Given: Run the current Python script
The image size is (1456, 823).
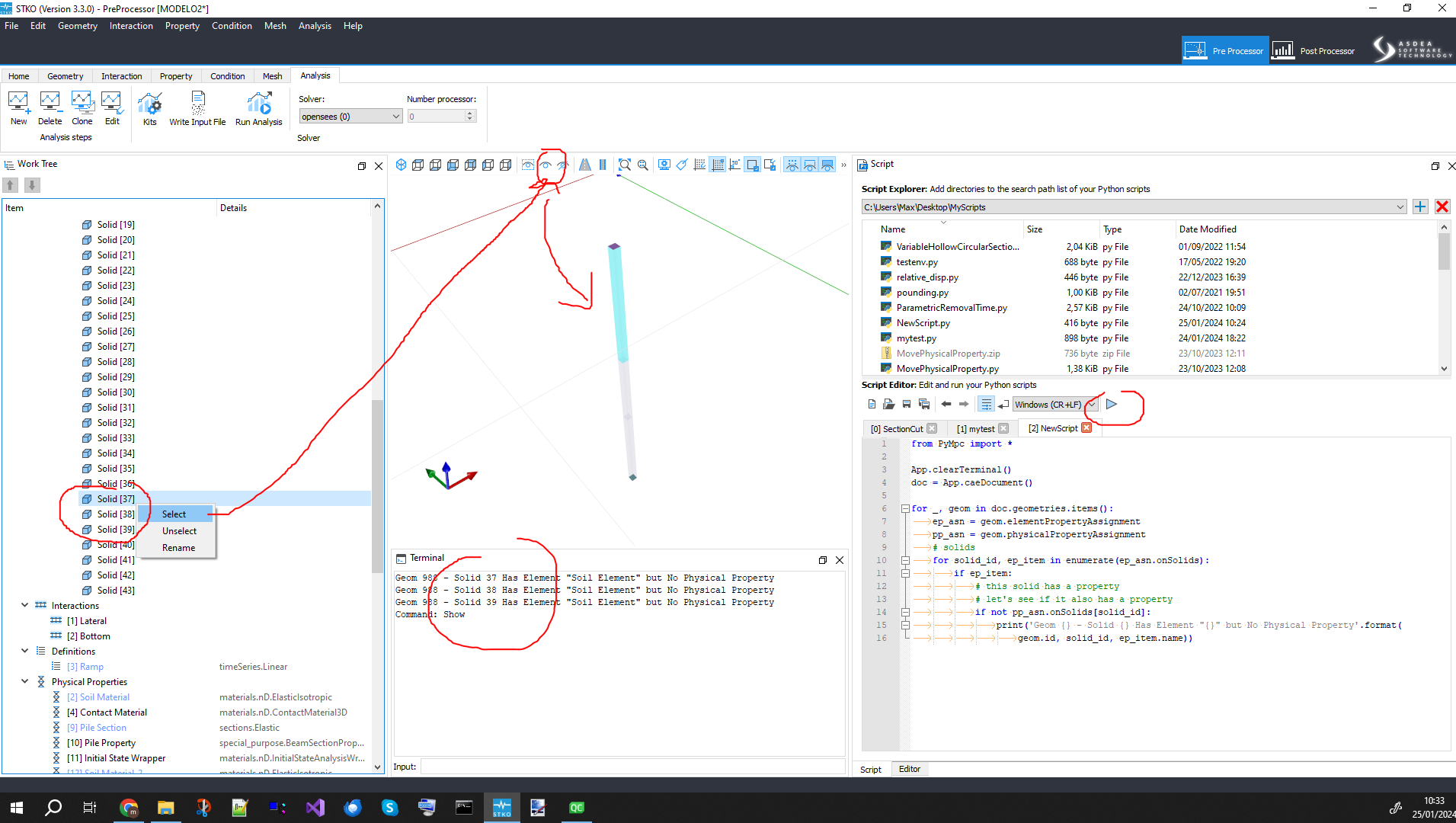Looking at the screenshot, I should (1112, 404).
